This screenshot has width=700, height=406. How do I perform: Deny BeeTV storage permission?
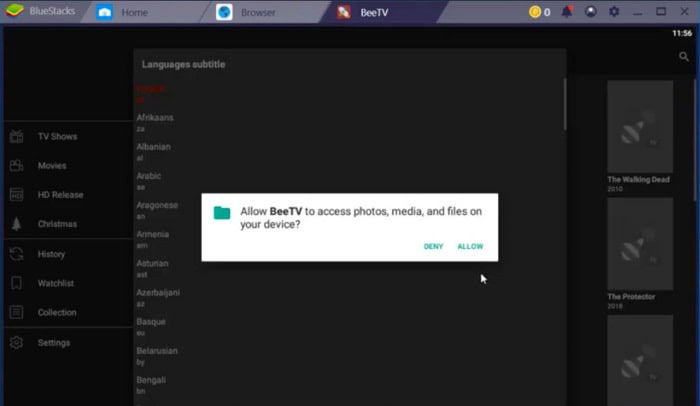[433, 246]
